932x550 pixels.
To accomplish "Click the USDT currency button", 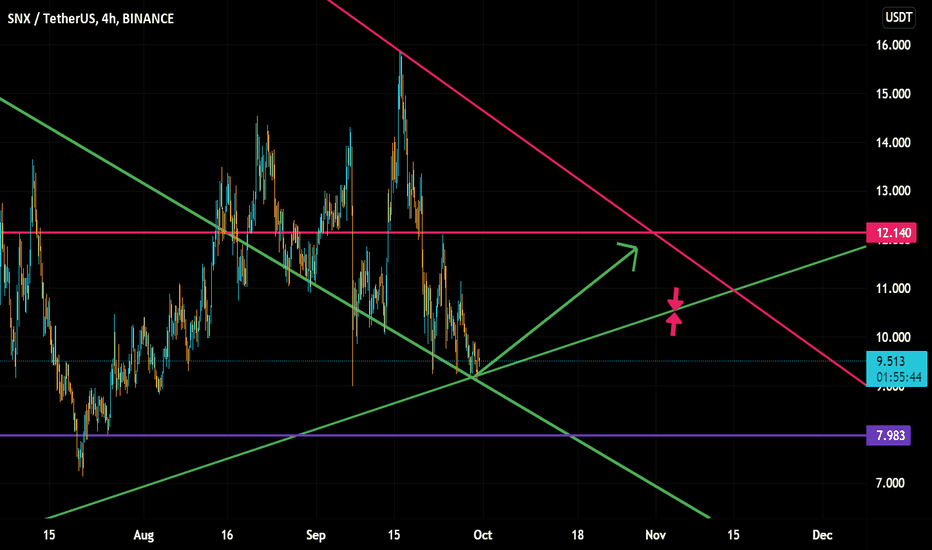I will click(899, 17).
